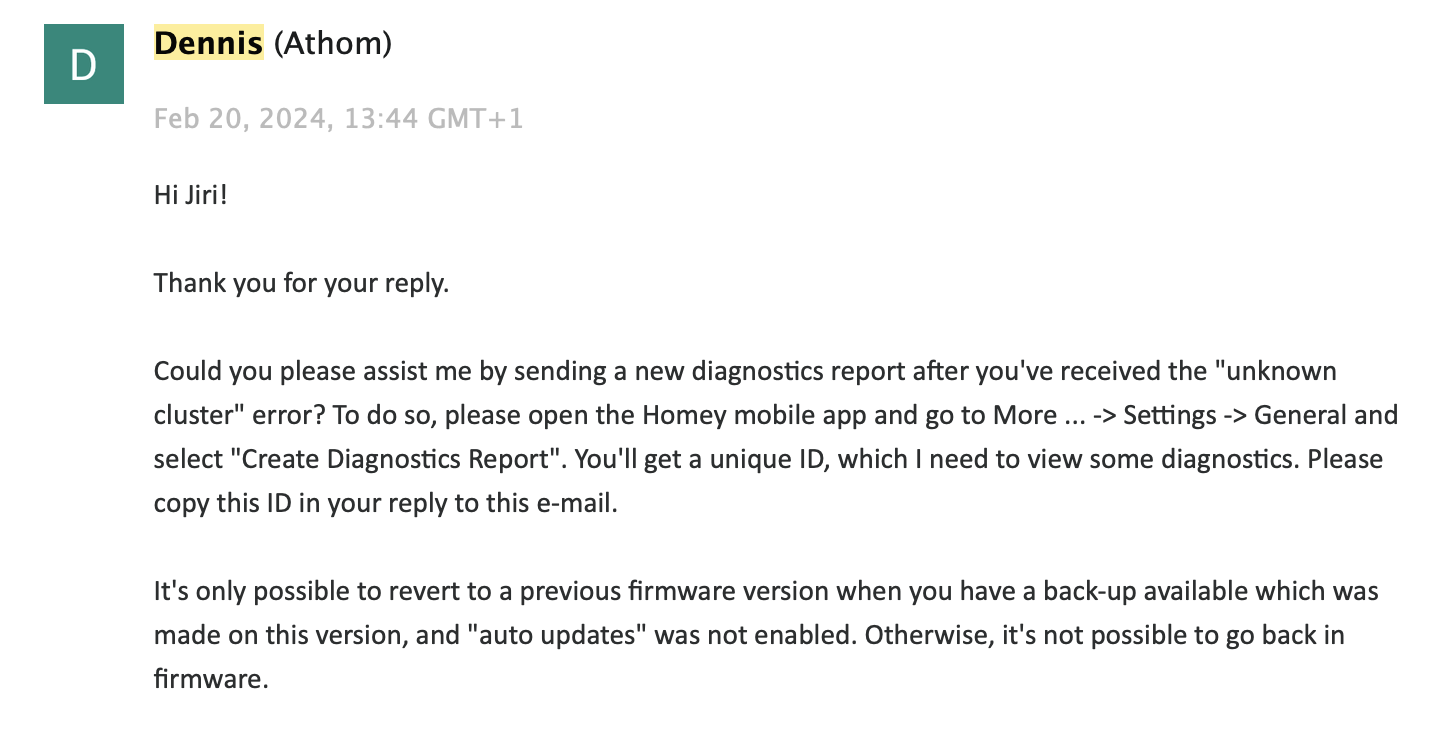Screen dimensions: 1452x732
Task: Click the green D avatar icon
Action: [84, 64]
